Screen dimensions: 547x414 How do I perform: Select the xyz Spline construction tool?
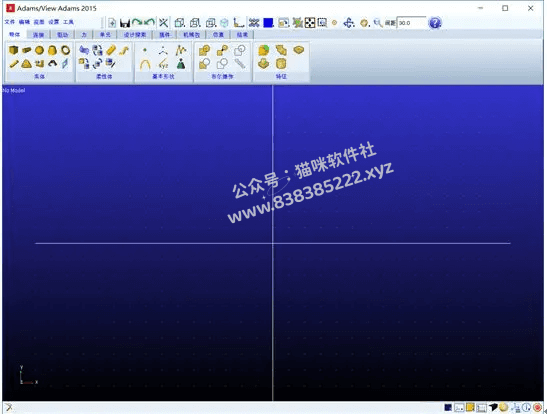163,64
